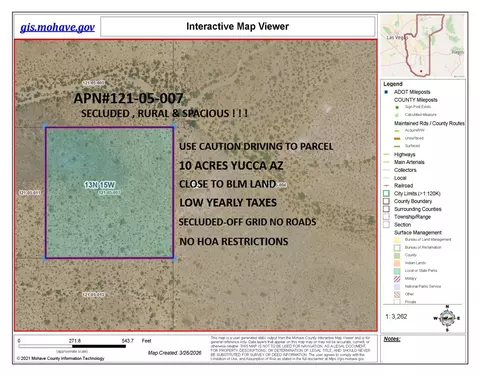Viewport: 480px width, 376px height.
Task: Click the Section square symbol in legend
Action: pyautogui.click(x=386, y=224)
